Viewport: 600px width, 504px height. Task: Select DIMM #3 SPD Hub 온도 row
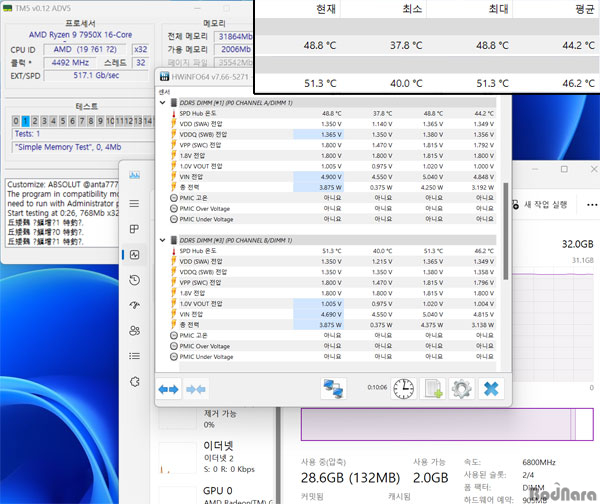pos(333,251)
